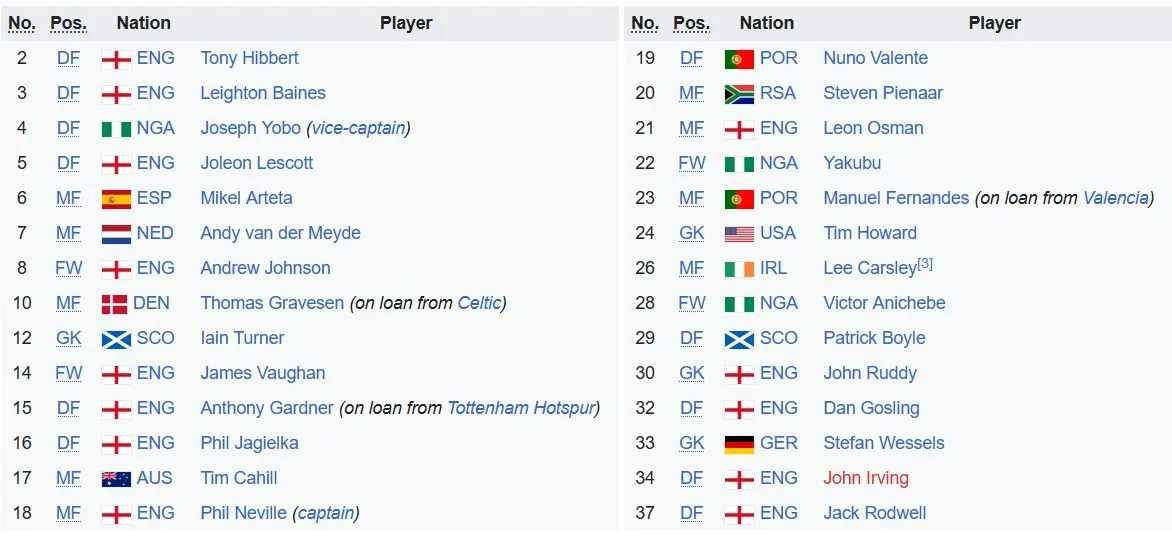Viewport: 1172px width, 538px height.
Task: Open Leighton Baines player page
Action: pyautogui.click(x=263, y=93)
